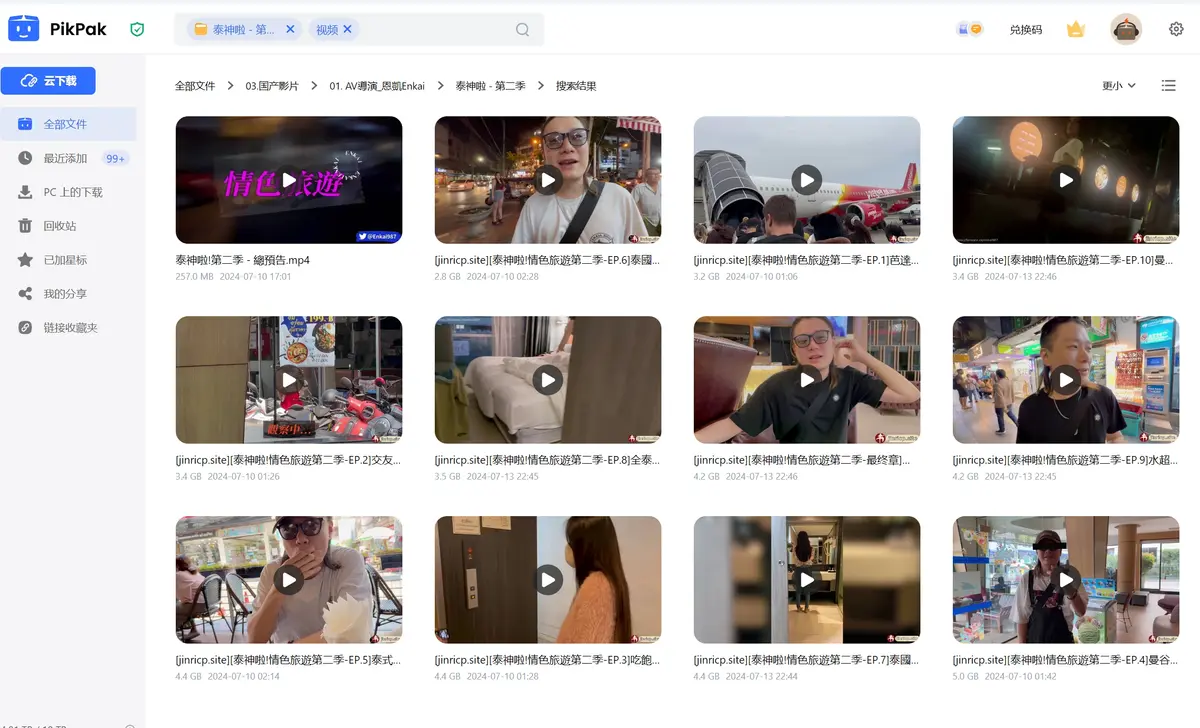This screenshot has height=728, width=1200.
Task: Go to 01. AV導演_恩凱Enkai breadcrumb
Action: (x=377, y=86)
